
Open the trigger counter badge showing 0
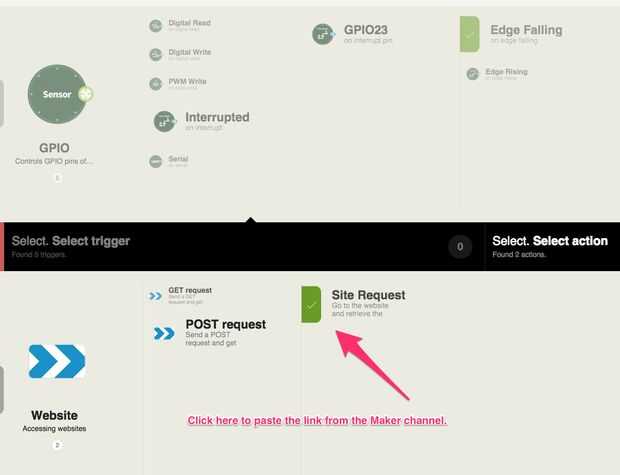pos(460,247)
